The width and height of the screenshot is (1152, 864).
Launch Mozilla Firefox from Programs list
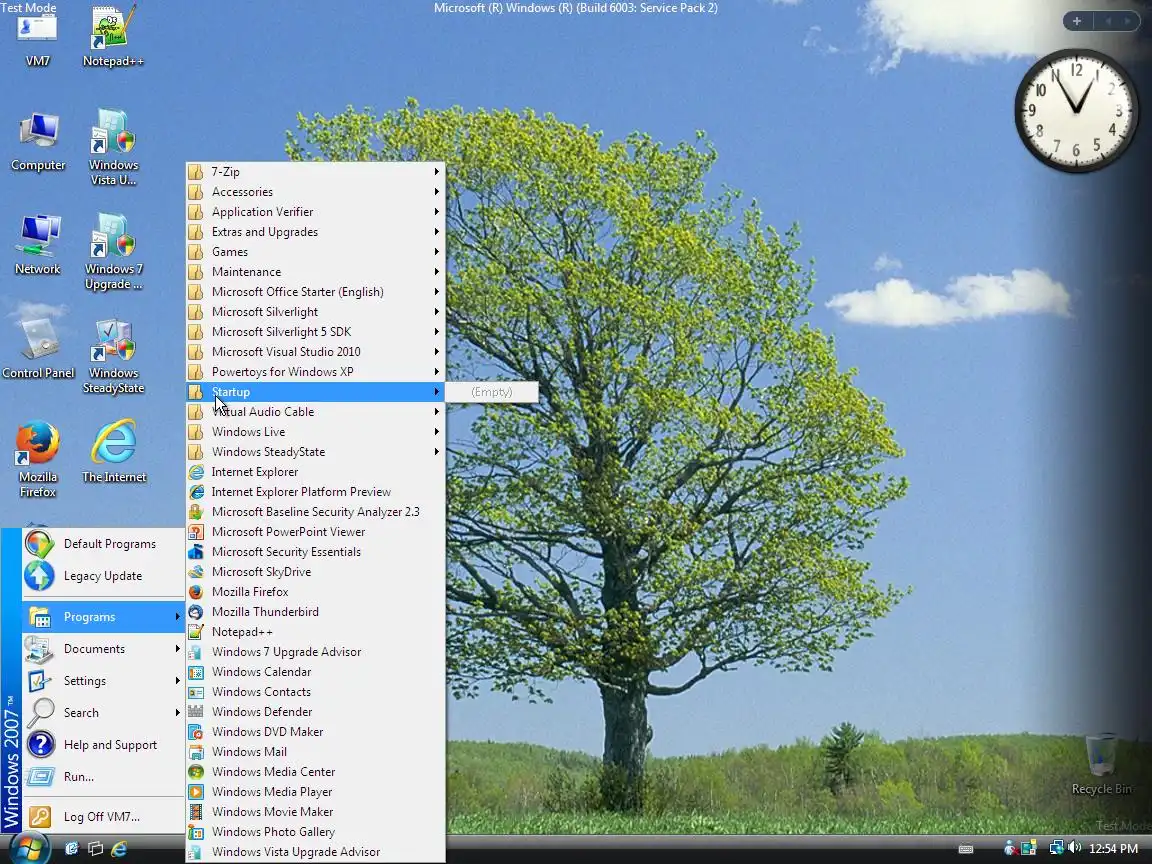pos(315,592)
